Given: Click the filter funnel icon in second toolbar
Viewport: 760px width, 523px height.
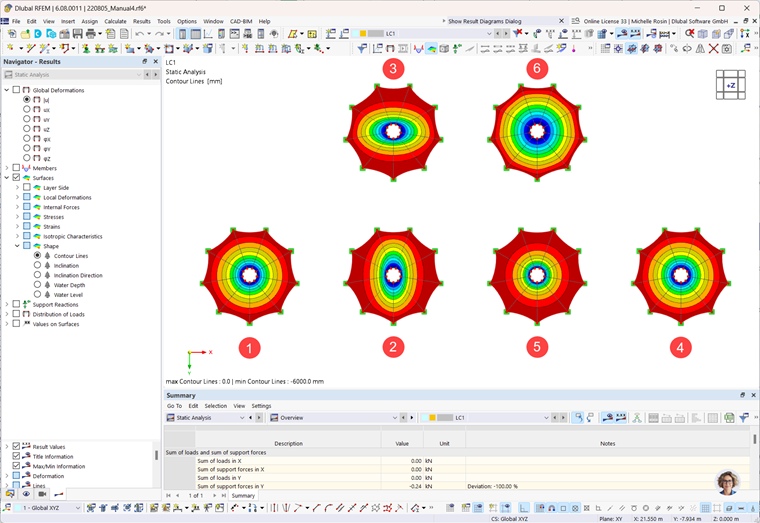Looking at the screenshot, I should click(x=362, y=48).
